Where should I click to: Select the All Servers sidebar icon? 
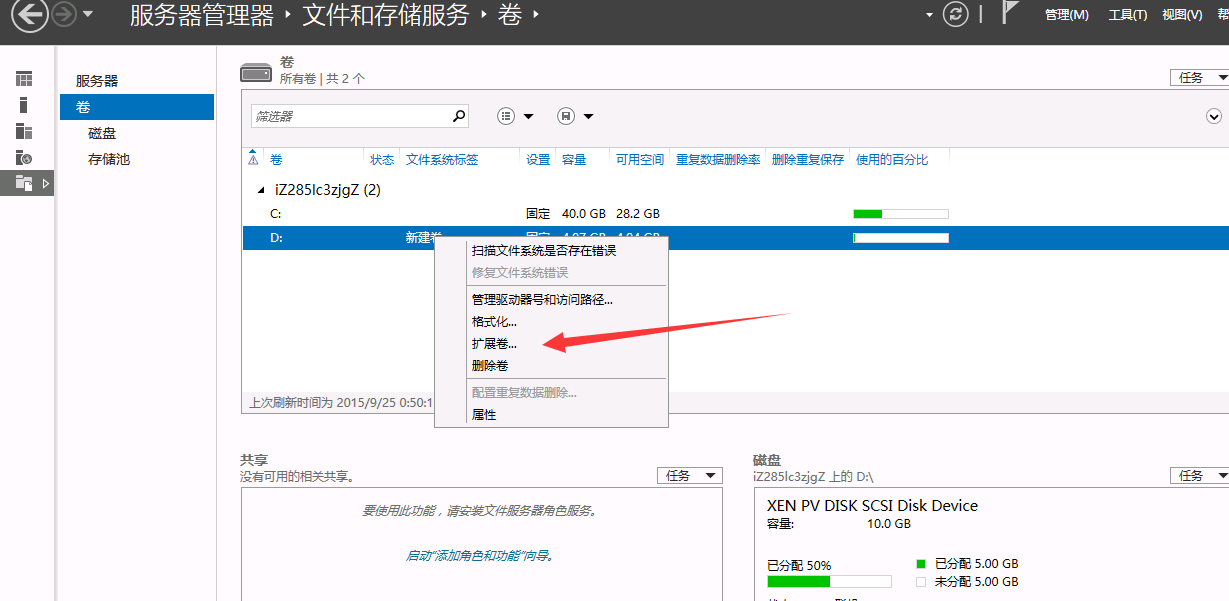pos(24,131)
